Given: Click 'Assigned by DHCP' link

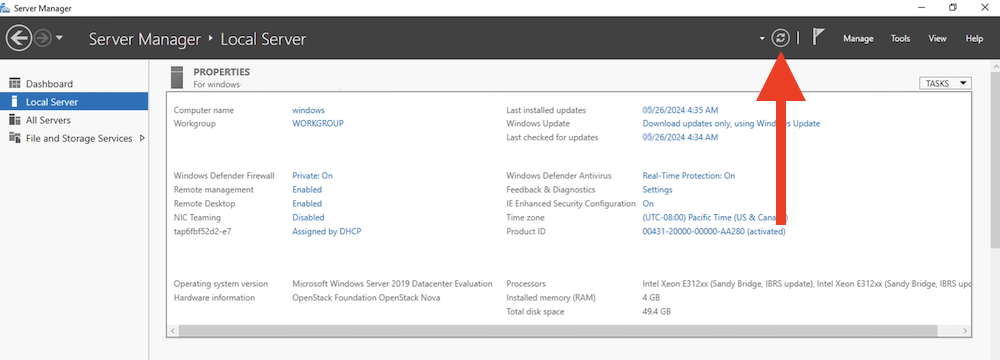Looking at the screenshot, I should point(327,232).
